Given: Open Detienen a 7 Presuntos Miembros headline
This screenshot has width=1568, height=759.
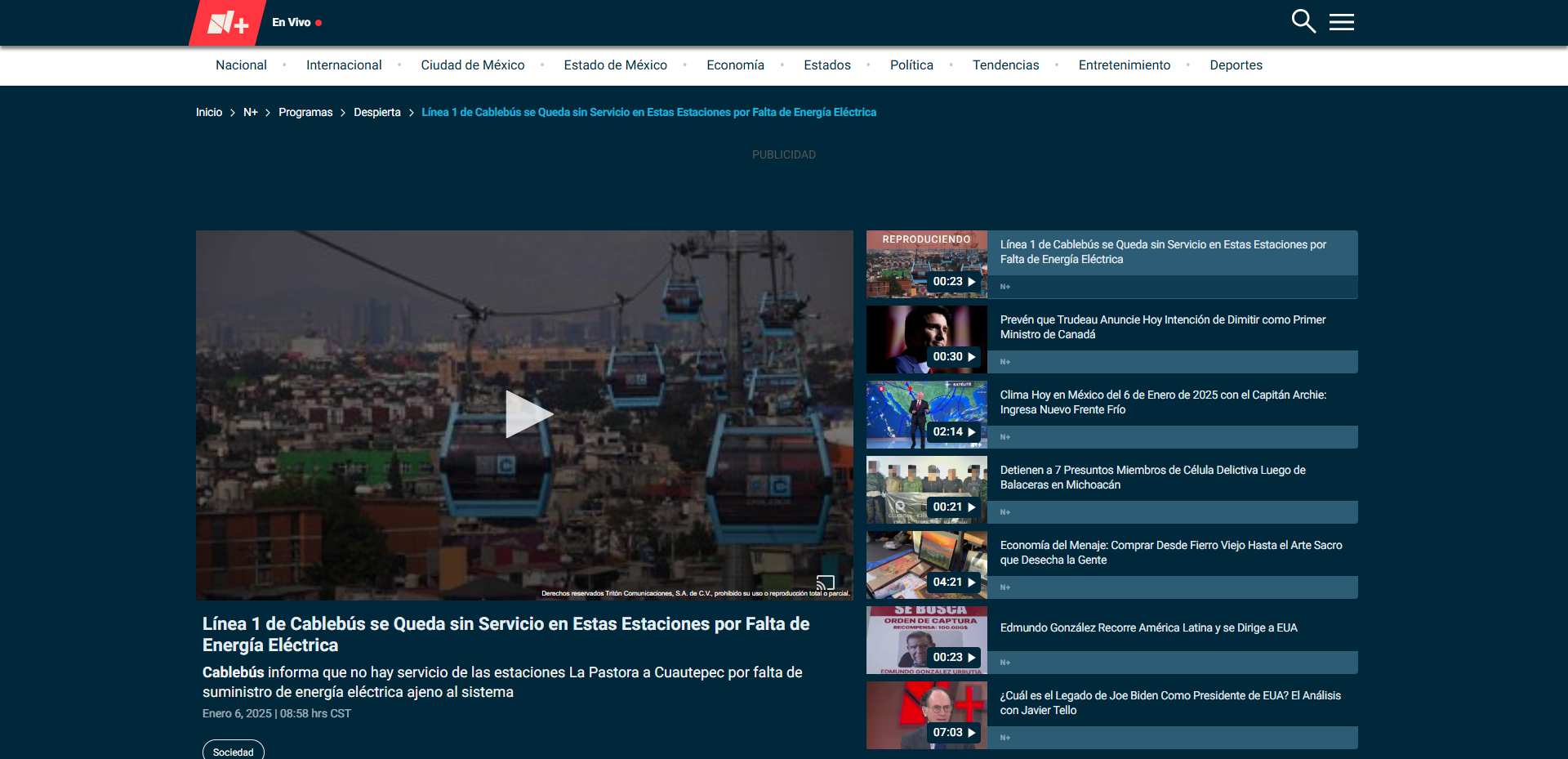Looking at the screenshot, I should click(x=1152, y=477).
